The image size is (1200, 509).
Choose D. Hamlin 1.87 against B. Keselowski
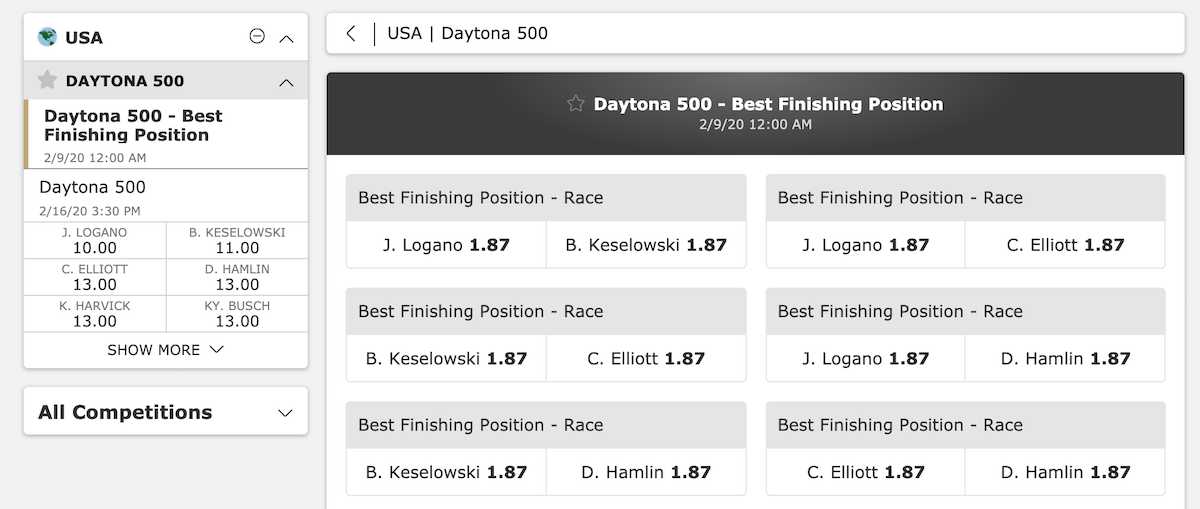[x=646, y=473]
